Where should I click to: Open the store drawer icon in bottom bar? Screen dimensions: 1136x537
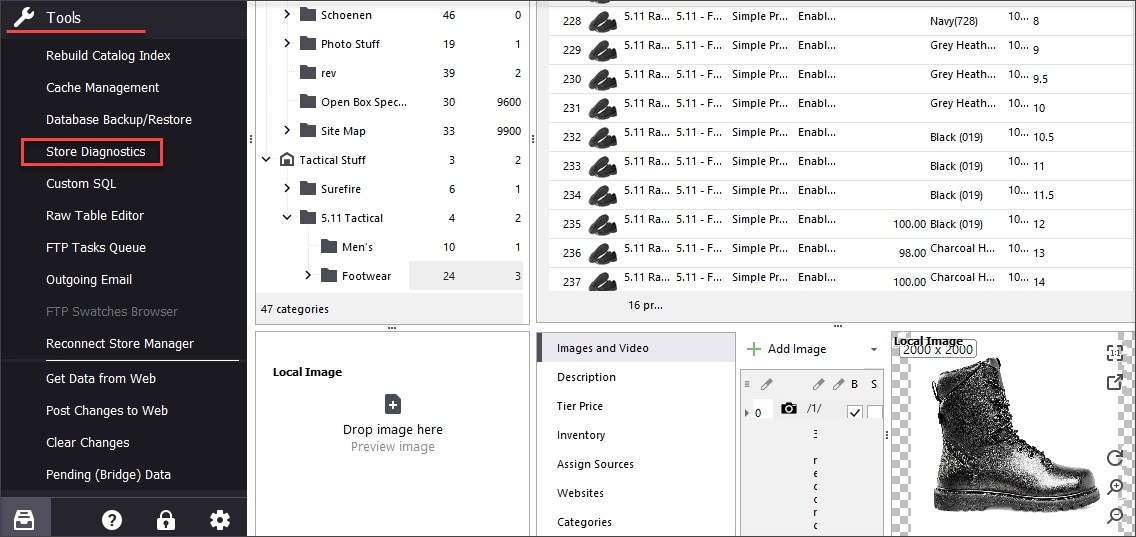pyautogui.click(x=24, y=520)
